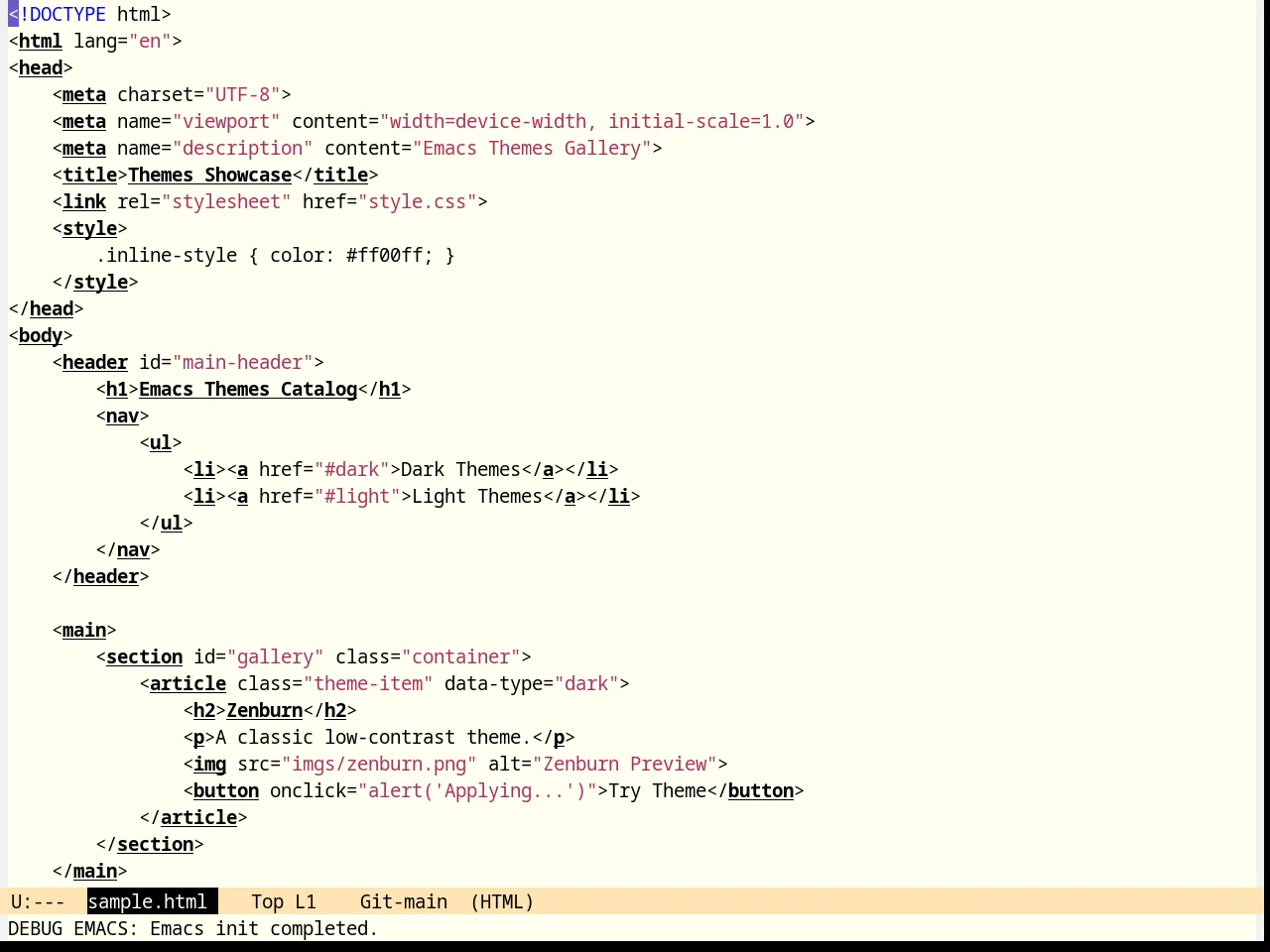This screenshot has height=952, width=1270.
Task: Click the opening style tag
Action: [x=89, y=228]
